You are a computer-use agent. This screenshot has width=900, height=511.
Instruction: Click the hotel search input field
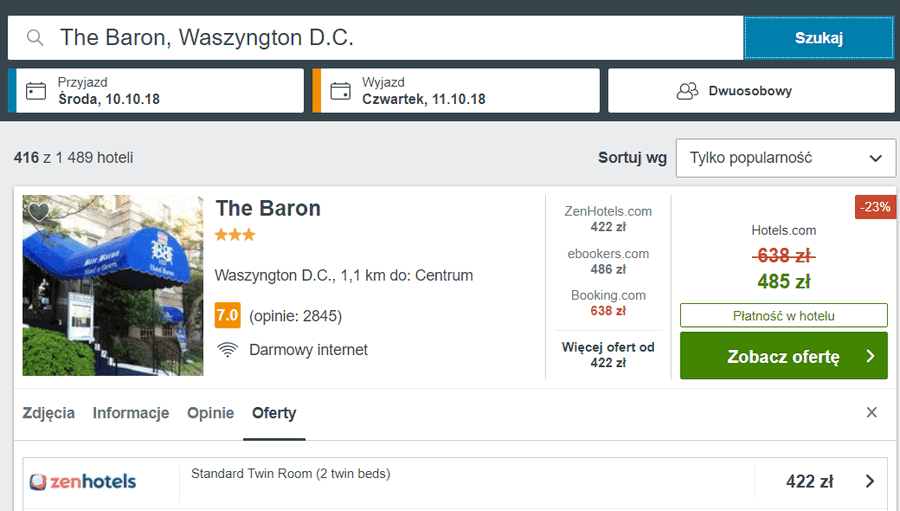pos(390,38)
